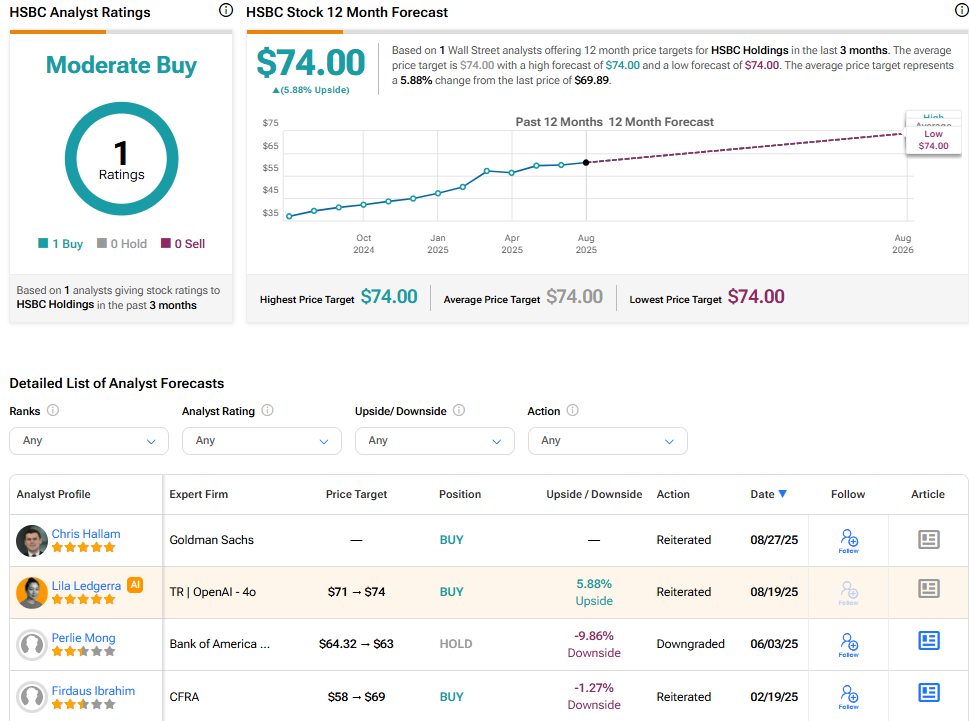Click the -1.27% Downside value
The width and height of the screenshot is (969, 721).
594,696
